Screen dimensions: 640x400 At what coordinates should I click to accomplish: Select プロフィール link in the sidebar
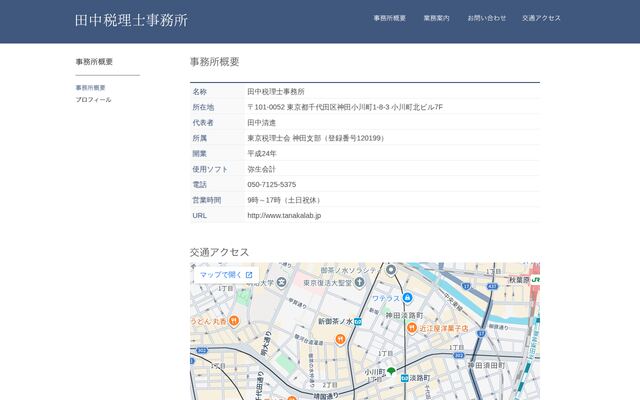pos(93,100)
